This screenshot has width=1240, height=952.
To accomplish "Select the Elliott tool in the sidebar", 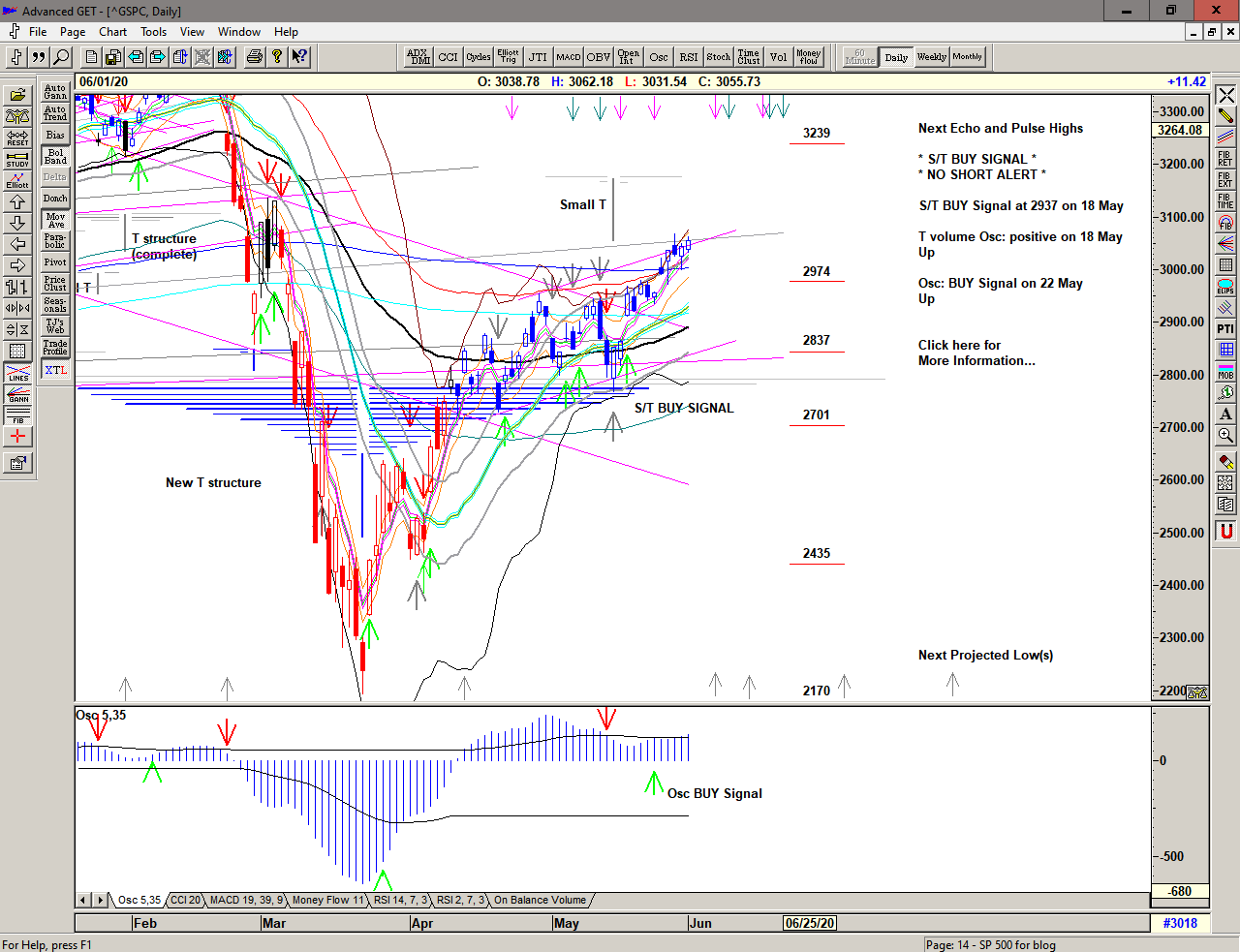I will pyautogui.click(x=17, y=180).
